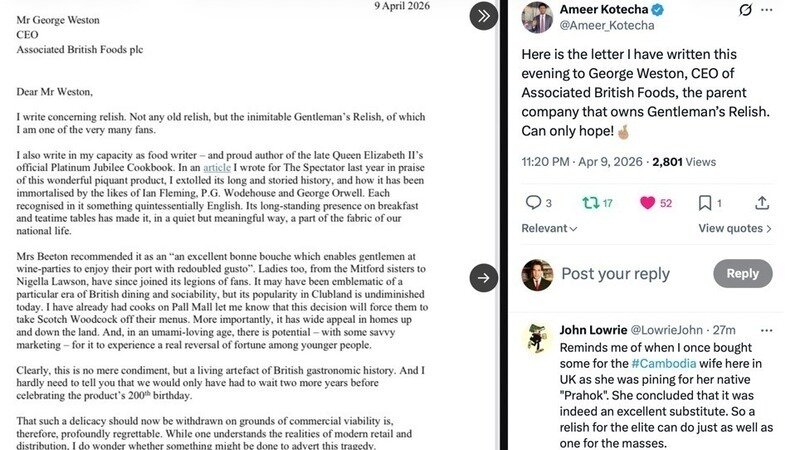Open Ameer Kotecha's profile picture
Image resolution: width=800 pixels, height=450 pixels.
pos(537,17)
